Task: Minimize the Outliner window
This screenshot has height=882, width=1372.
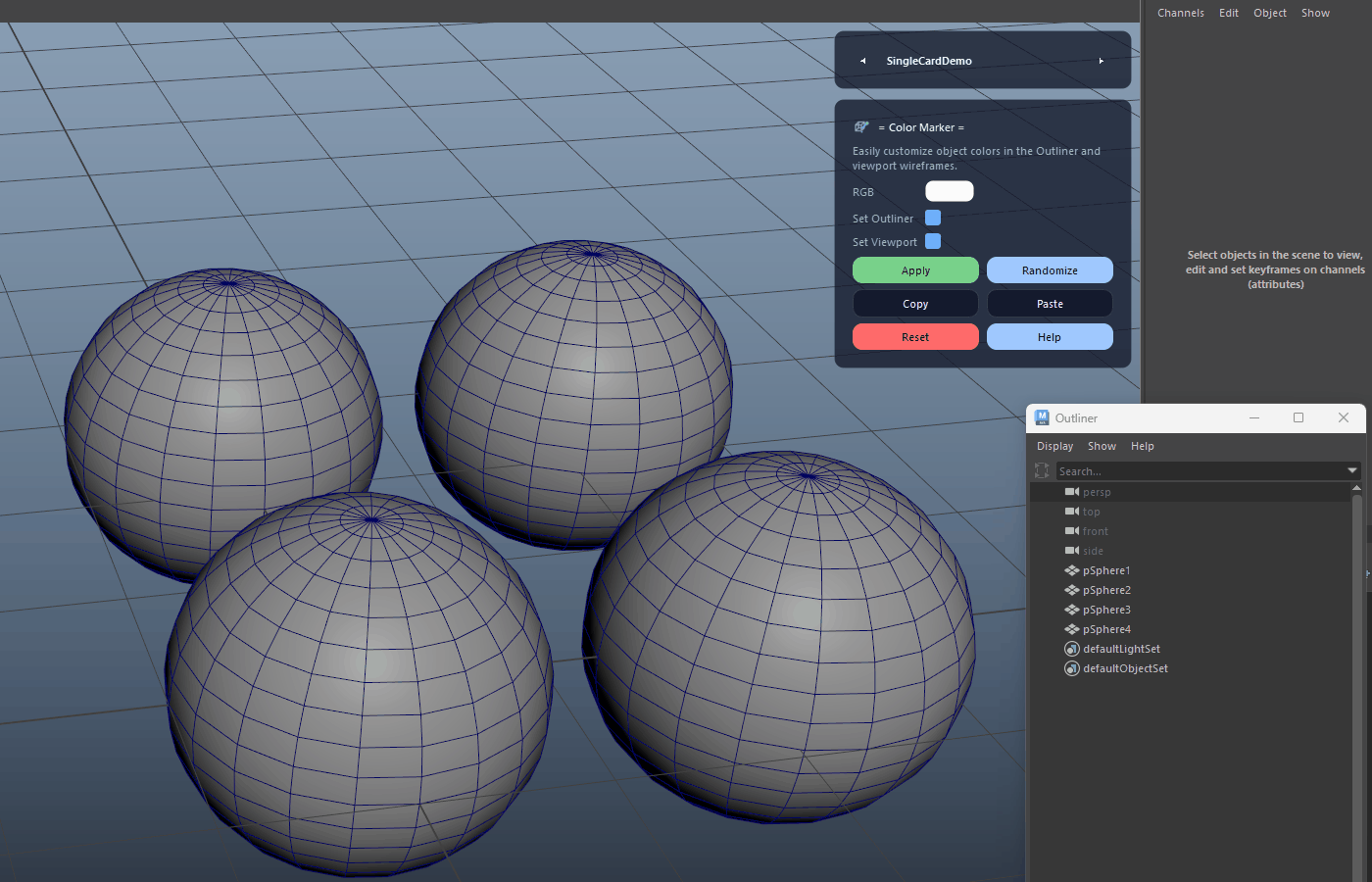Action: 1253,417
